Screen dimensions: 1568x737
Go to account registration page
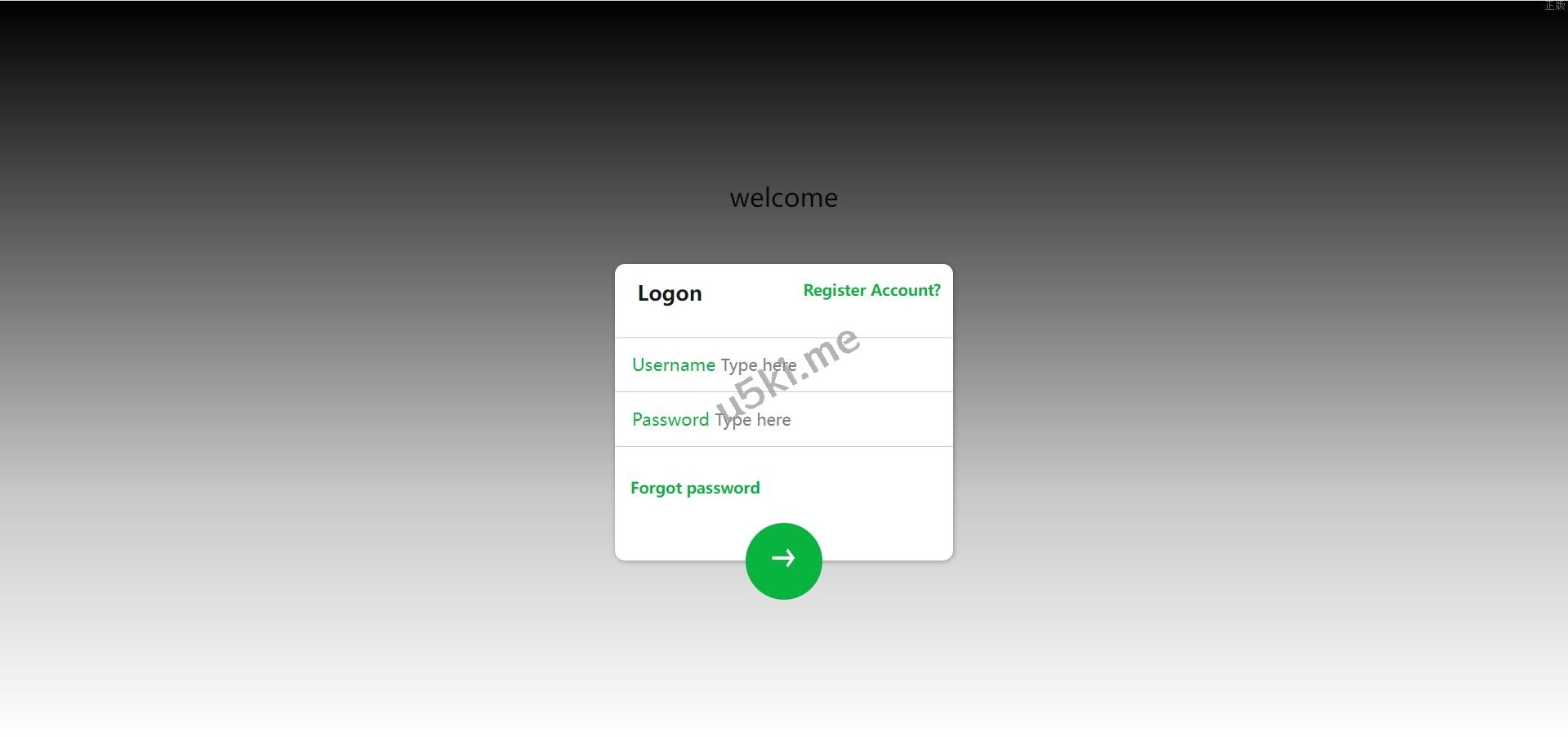[x=871, y=290]
